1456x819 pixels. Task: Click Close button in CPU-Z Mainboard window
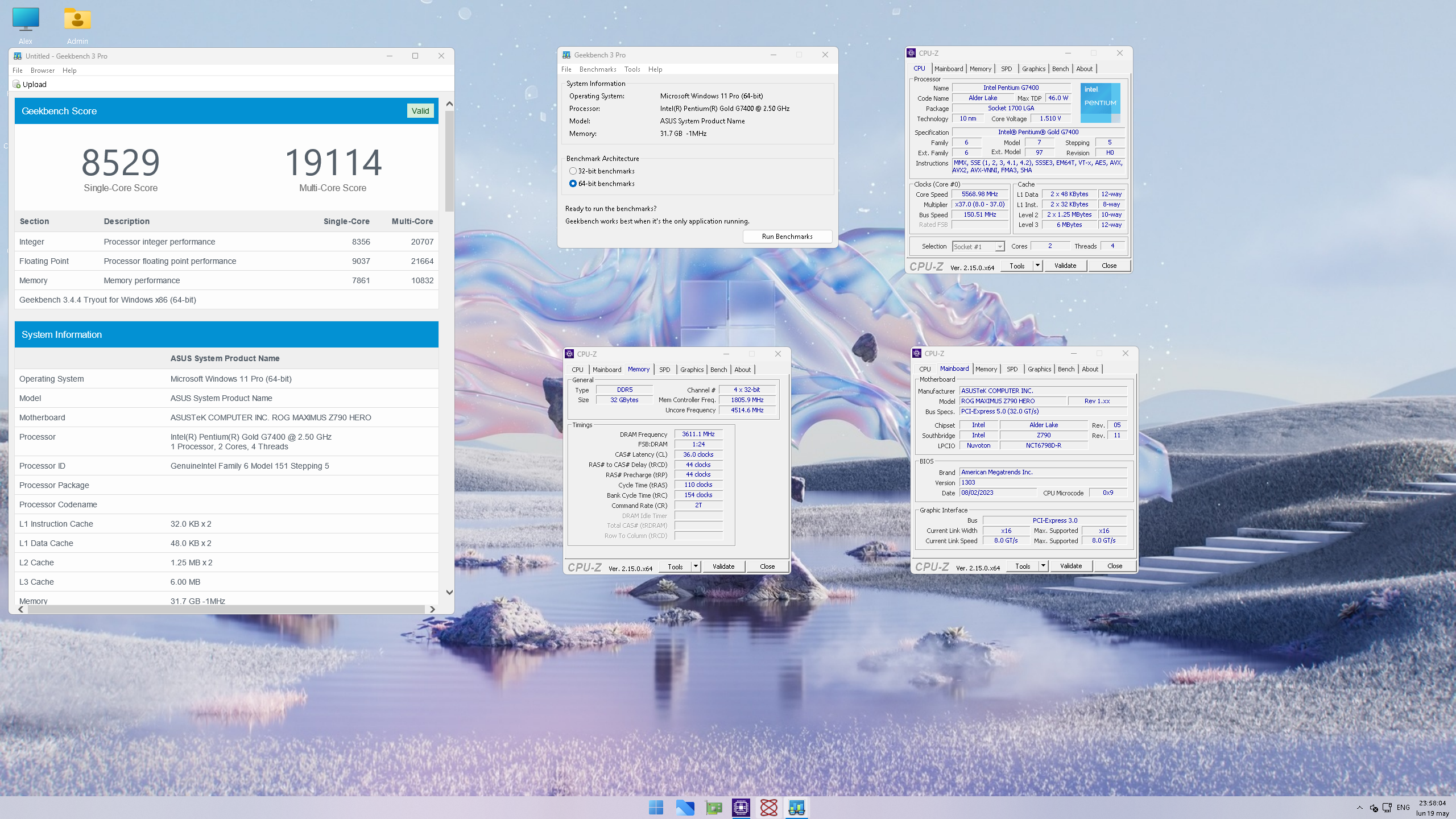pyautogui.click(x=1115, y=566)
